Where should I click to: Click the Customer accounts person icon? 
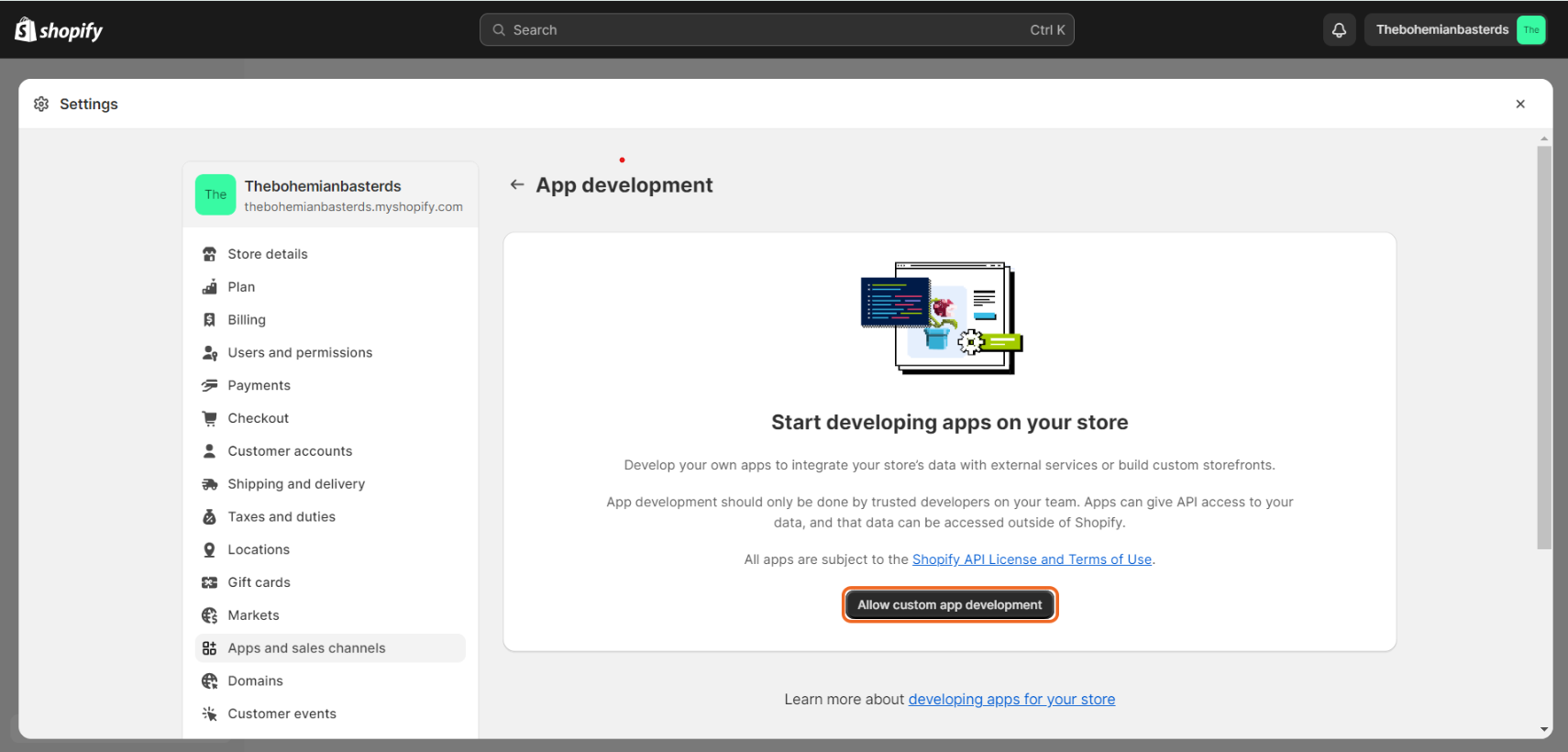click(209, 451)
